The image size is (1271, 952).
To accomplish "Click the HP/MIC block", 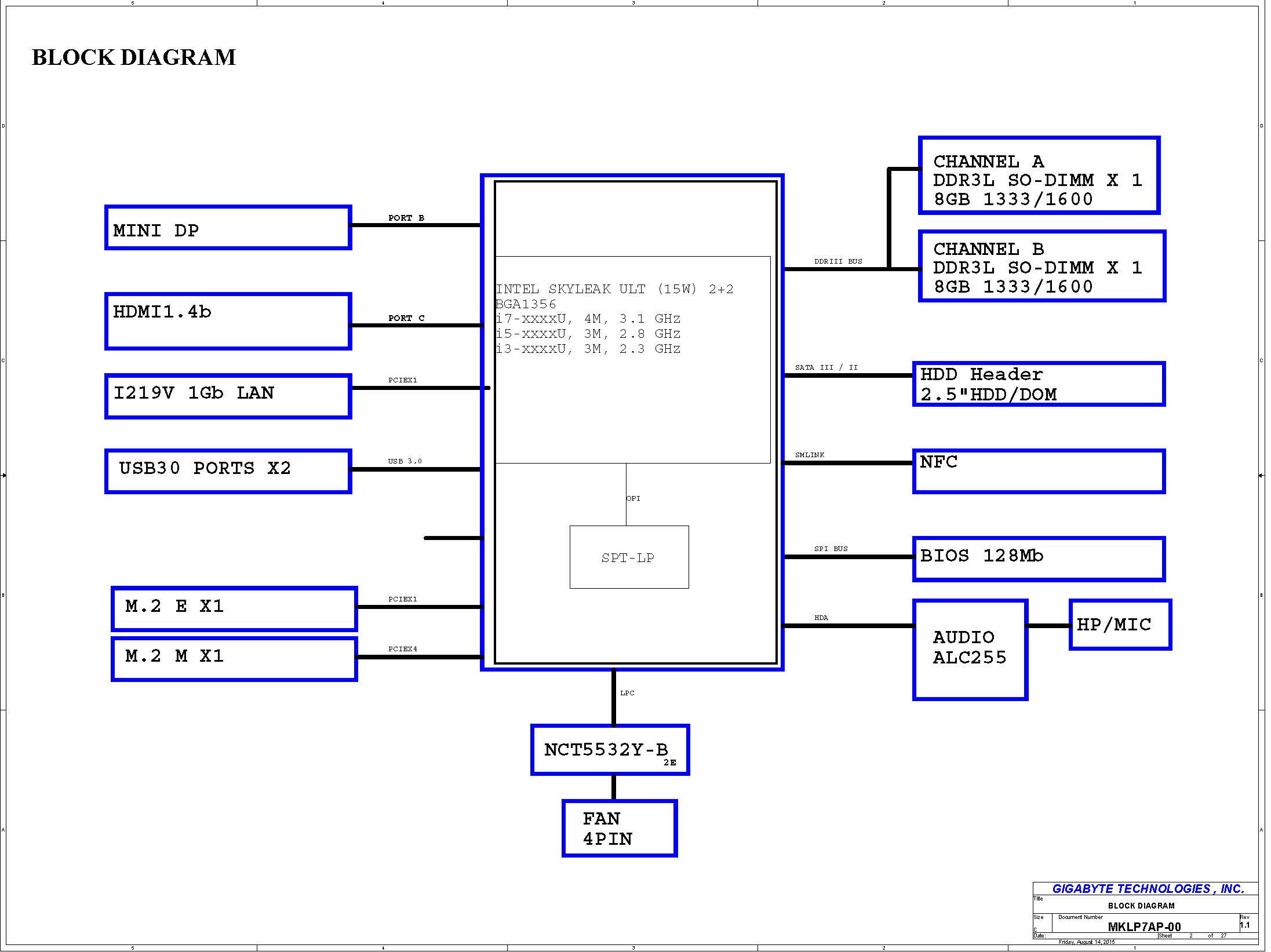I will 1119,625.
